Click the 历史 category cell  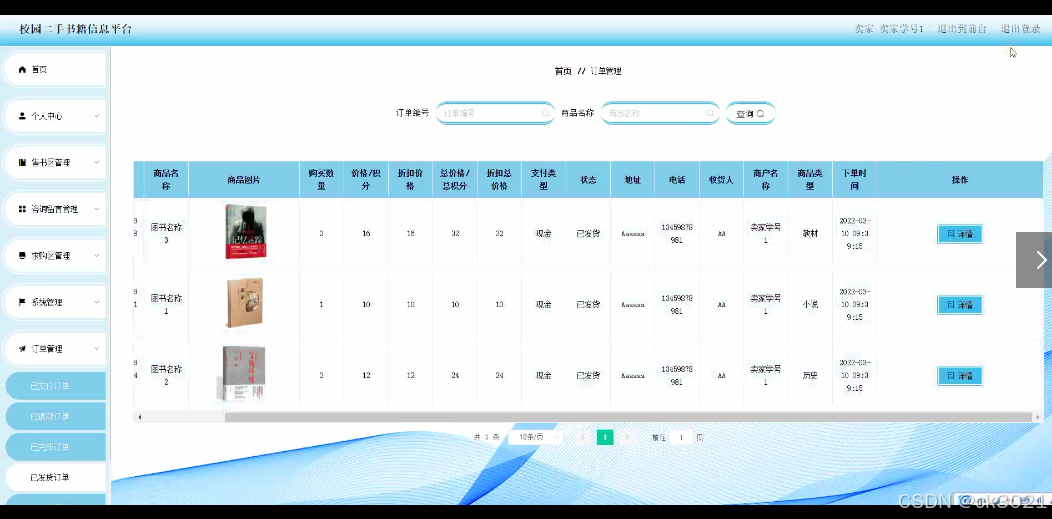click(810, 376)
